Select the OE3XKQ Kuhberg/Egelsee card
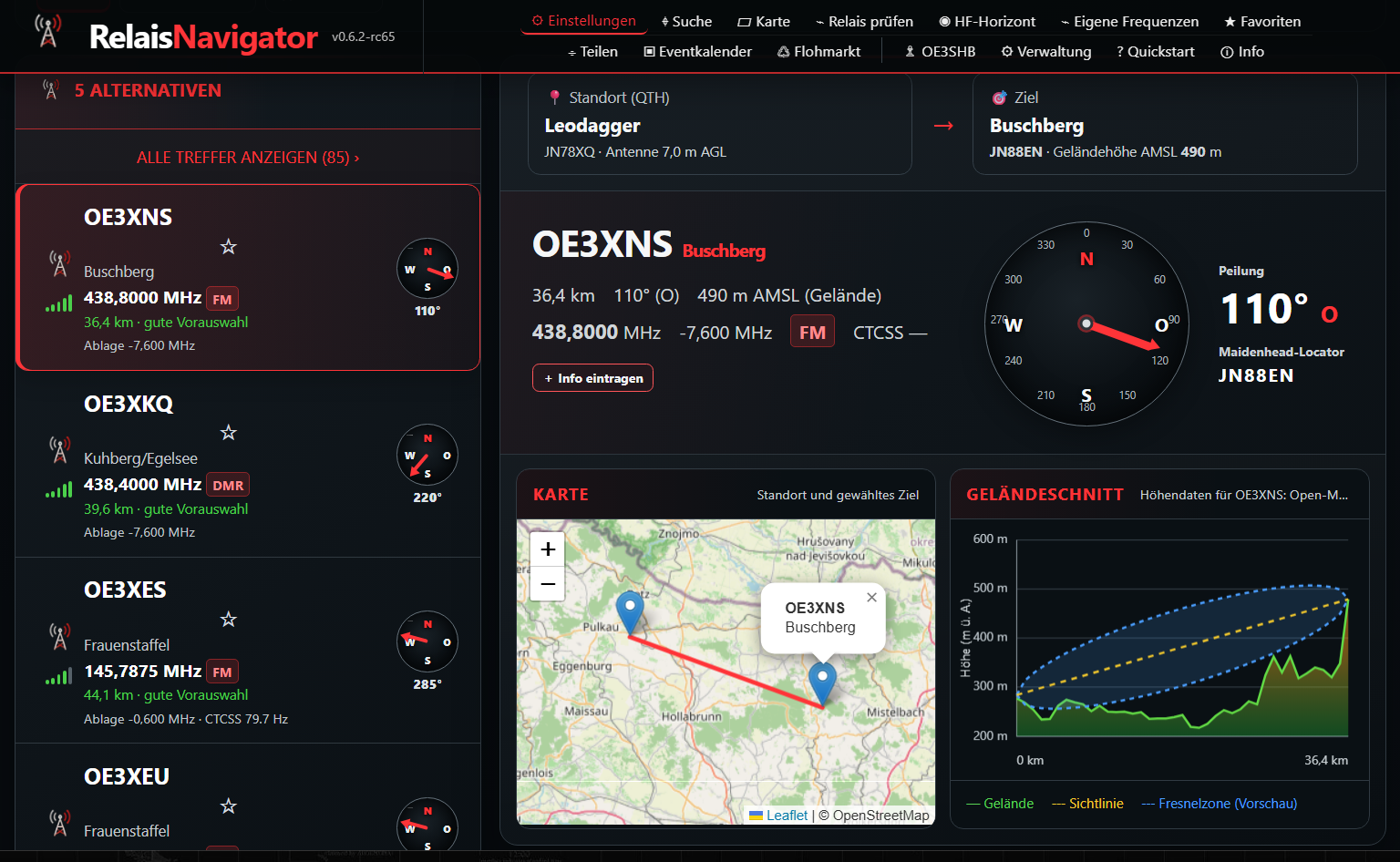Viewport: 1400px width, 862px height. pyautogui.click(x=248, y=465)
